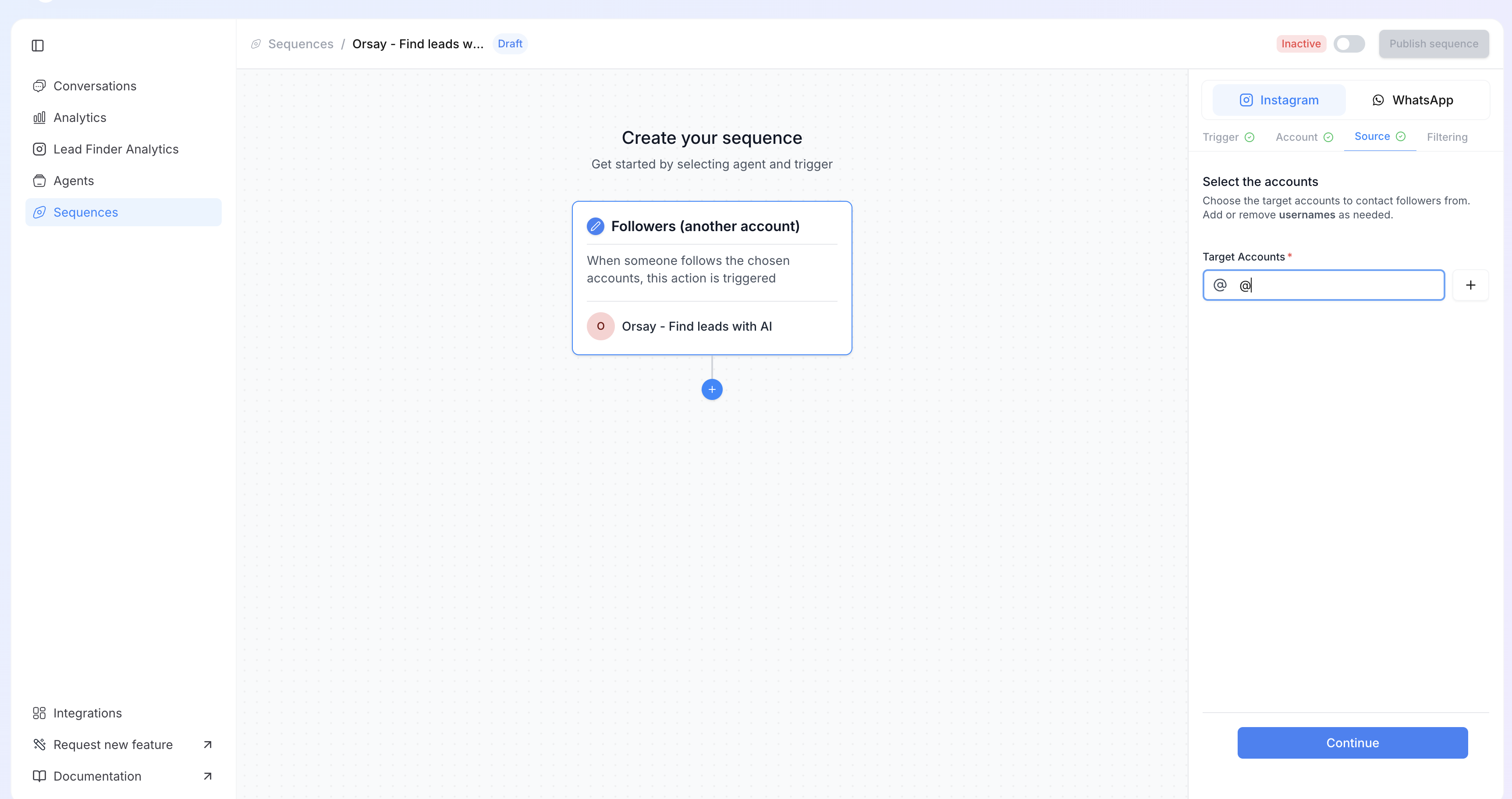1512x799 pixels.
Task: Open the Integrations grid icon
Action: click(39, 713)
